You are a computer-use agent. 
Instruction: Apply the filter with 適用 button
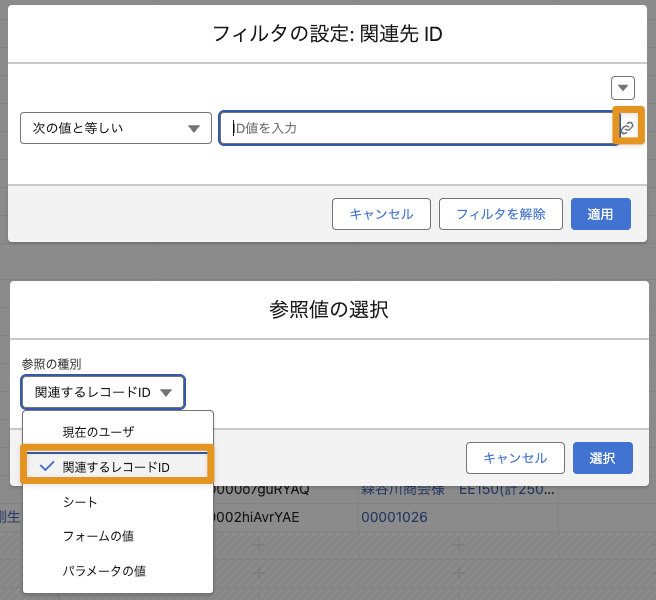[x=600, y=214]
